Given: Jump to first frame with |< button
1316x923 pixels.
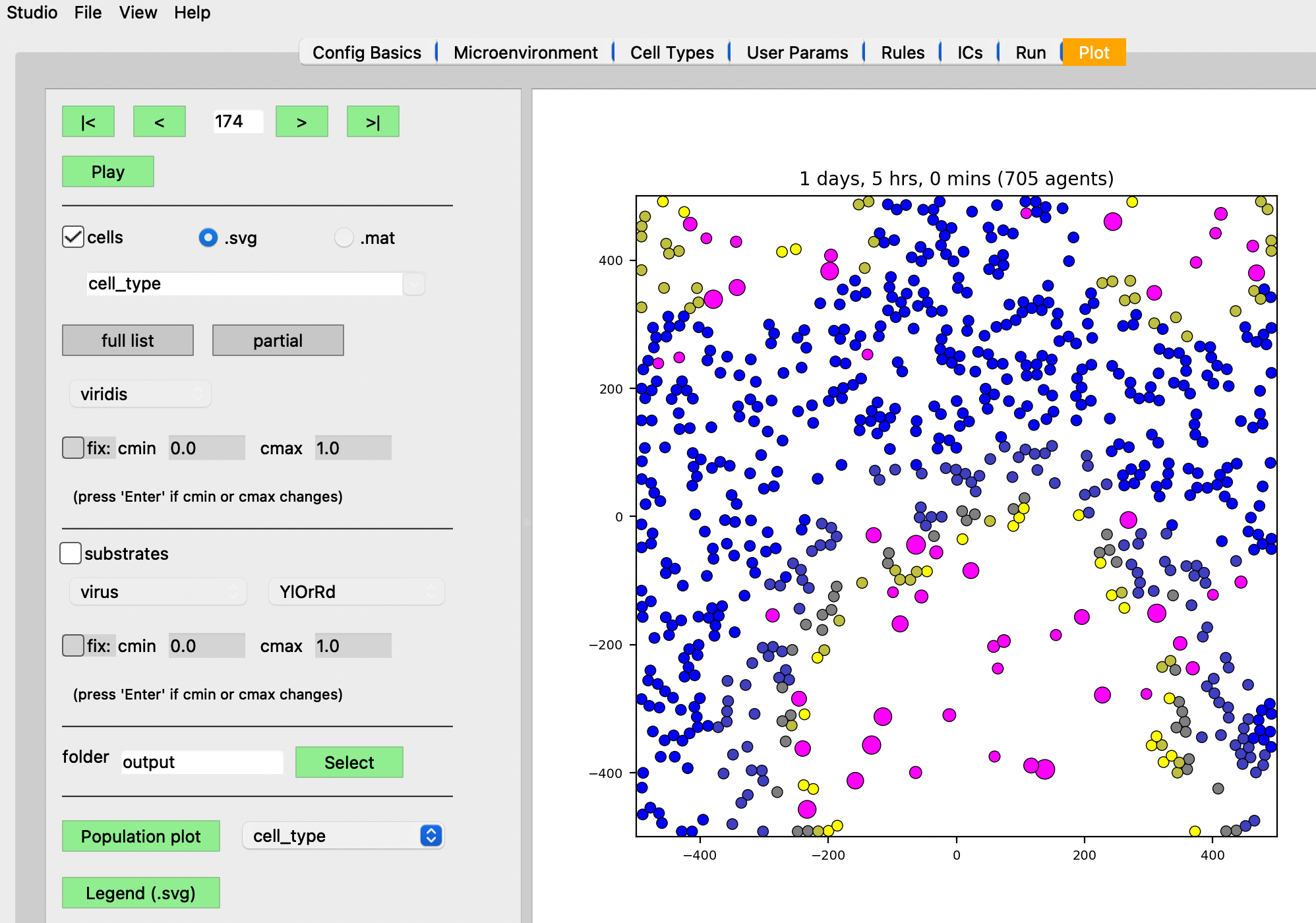Looking at the screenshot, I should click(88, 122).
